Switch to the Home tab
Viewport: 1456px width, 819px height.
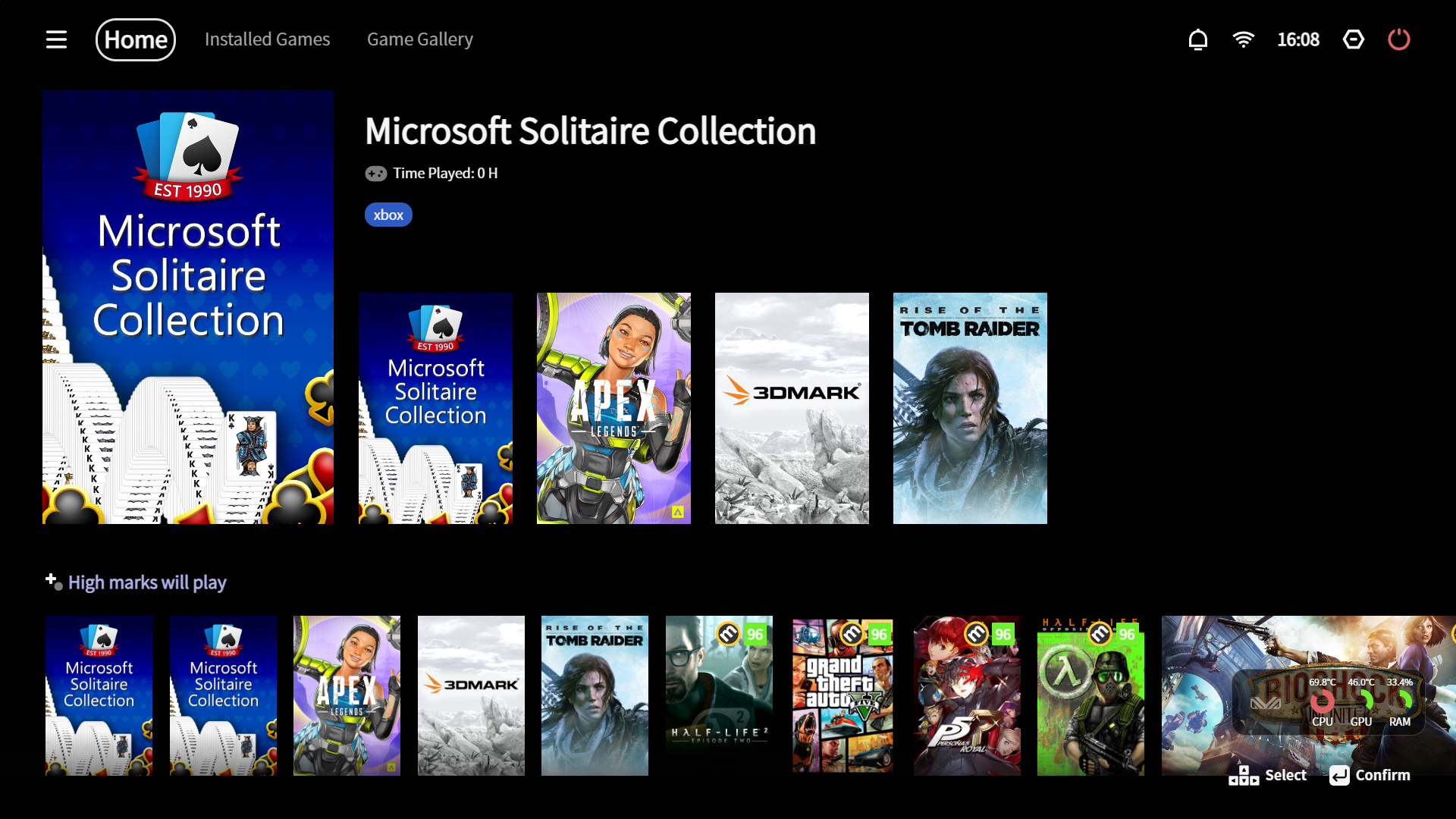[136, 39]
